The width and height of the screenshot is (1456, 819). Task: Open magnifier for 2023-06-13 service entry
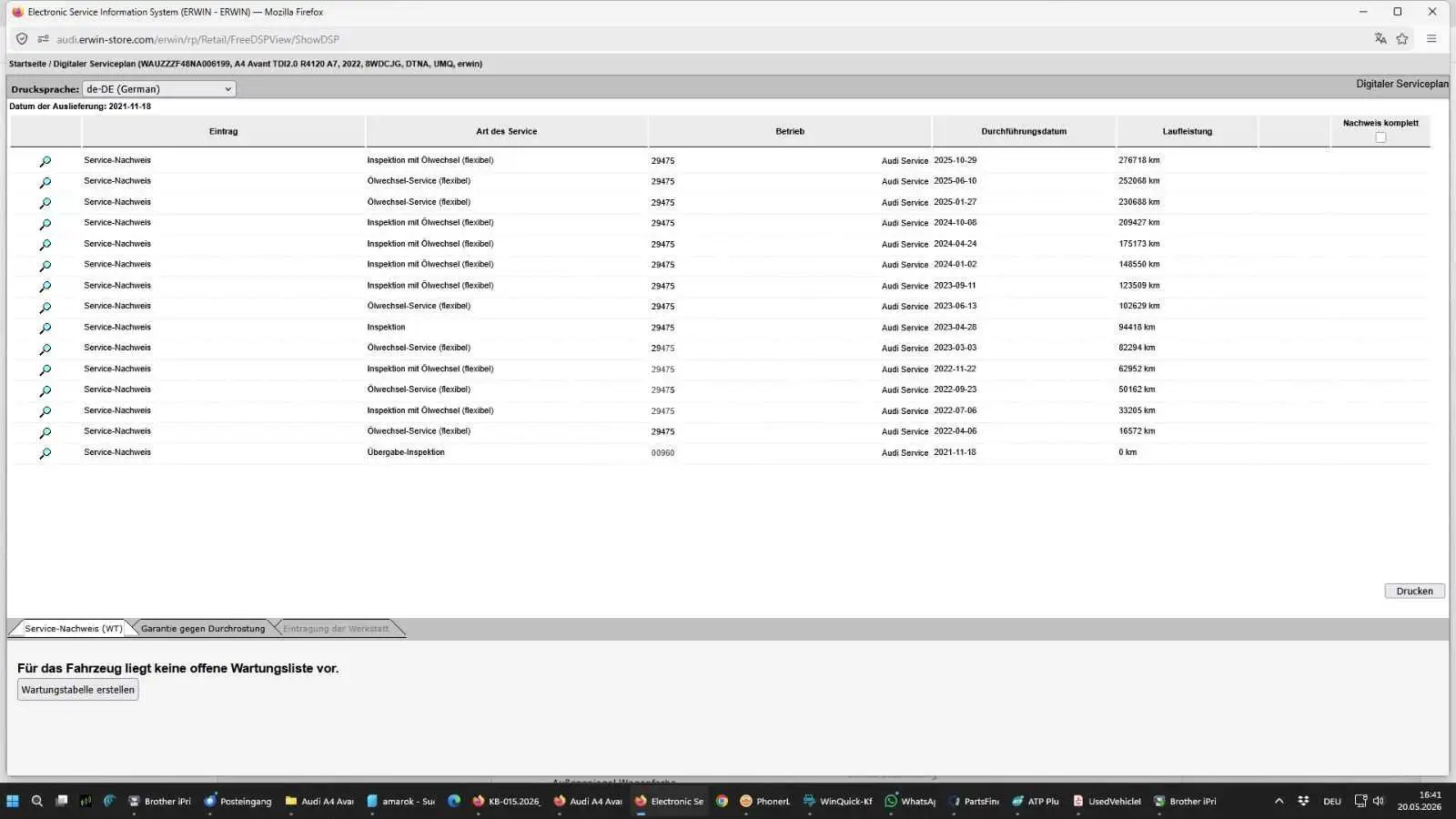45,308
